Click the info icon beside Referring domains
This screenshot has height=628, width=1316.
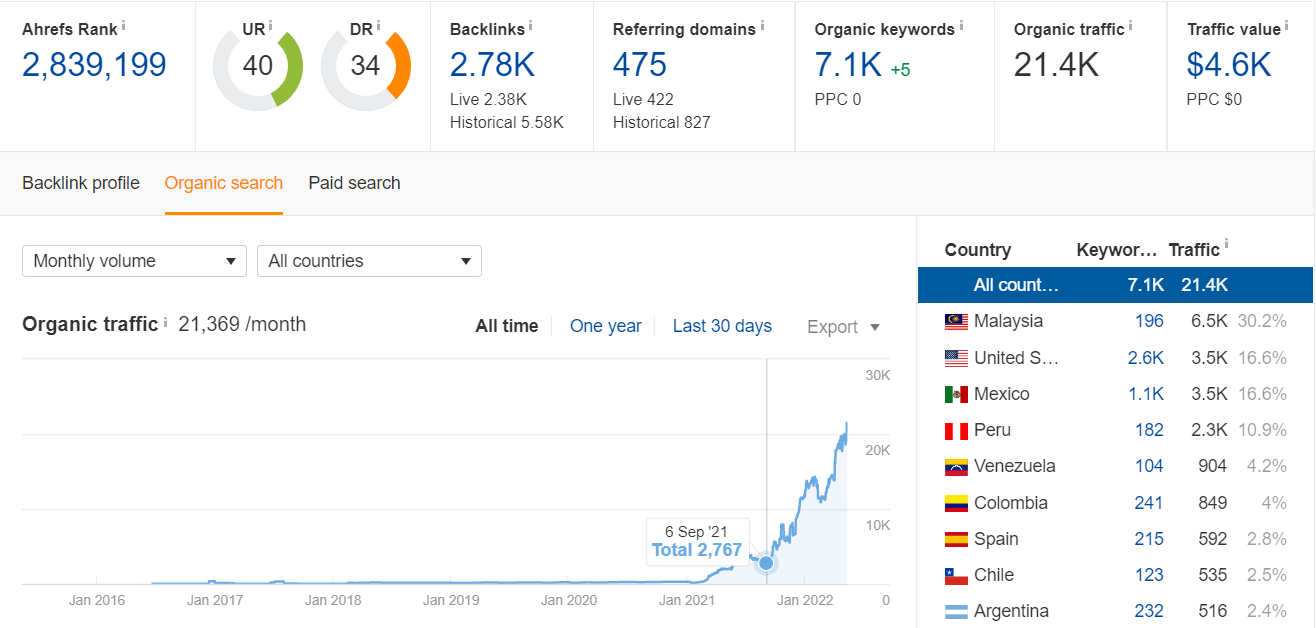[x=762, y=25]
